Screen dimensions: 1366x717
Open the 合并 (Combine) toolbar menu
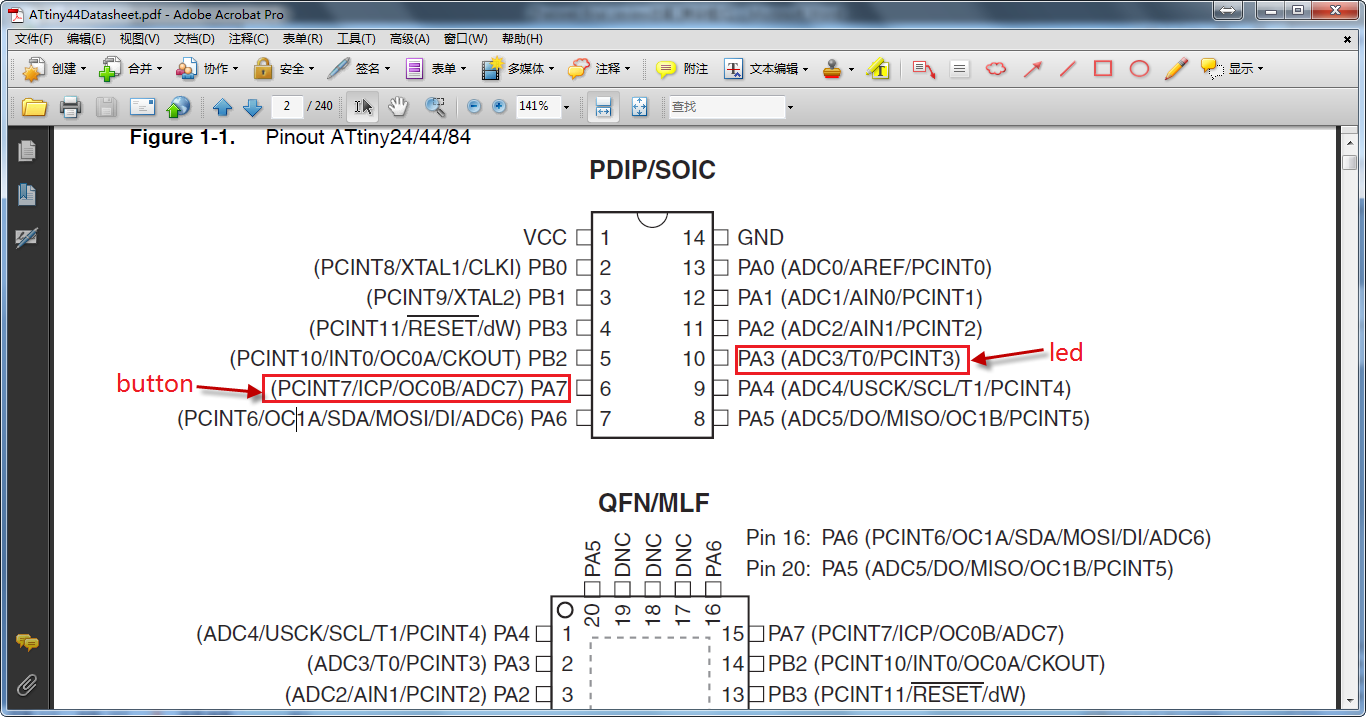pyautogui.click(x=130, y=69)
